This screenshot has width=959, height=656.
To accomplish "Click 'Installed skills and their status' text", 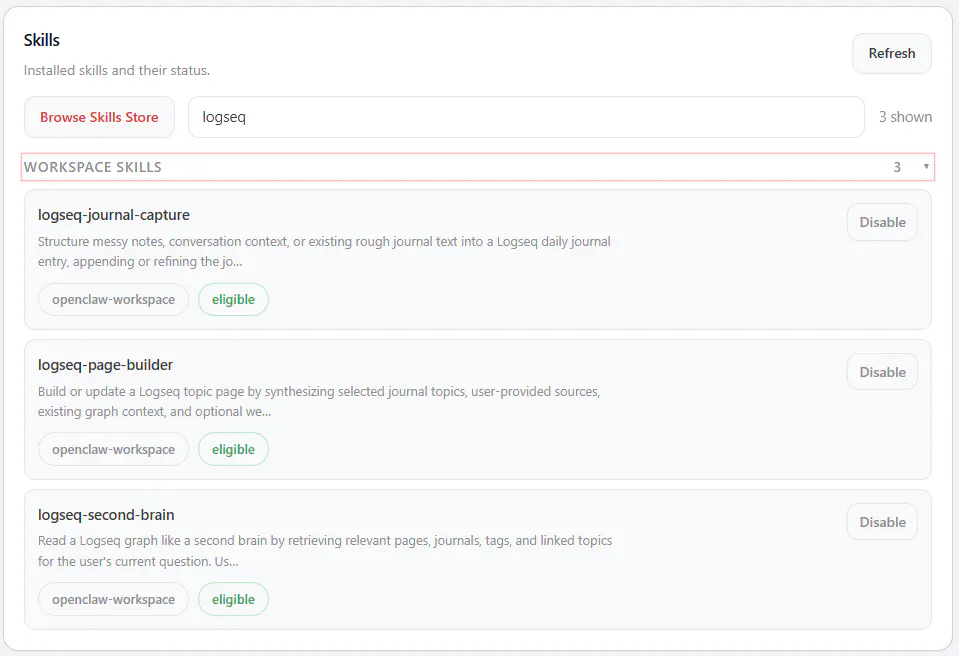I will coord(117,70).
